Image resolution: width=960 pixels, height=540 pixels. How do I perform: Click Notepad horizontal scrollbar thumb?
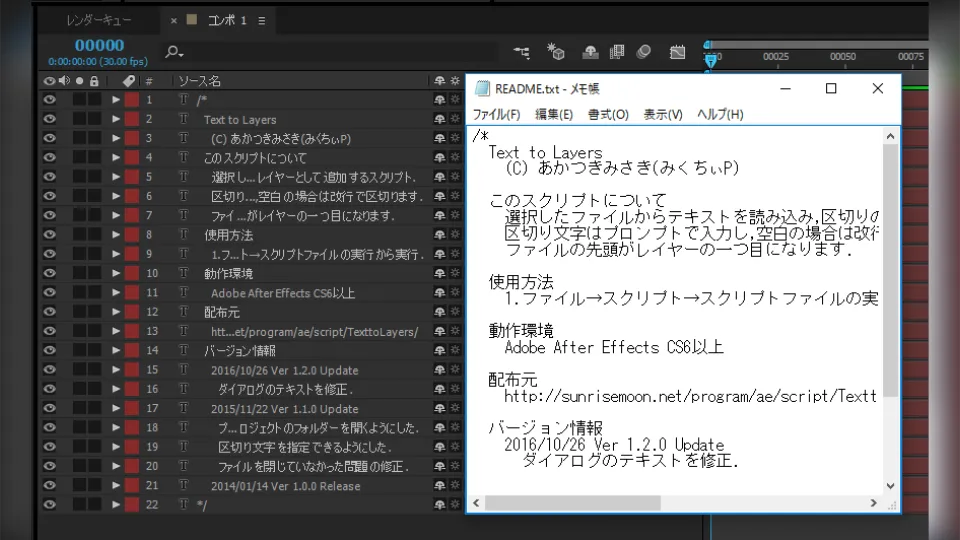[x=573, y=503]
